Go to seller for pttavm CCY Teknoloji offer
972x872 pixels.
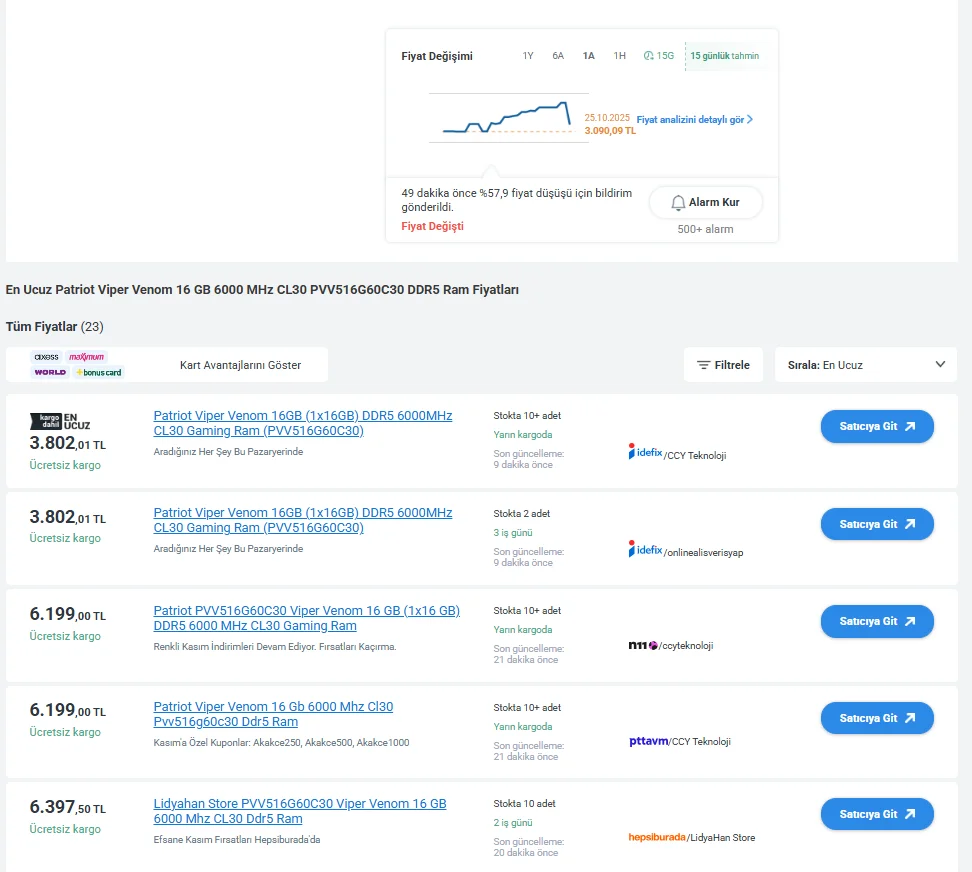[x=877, y=718]
